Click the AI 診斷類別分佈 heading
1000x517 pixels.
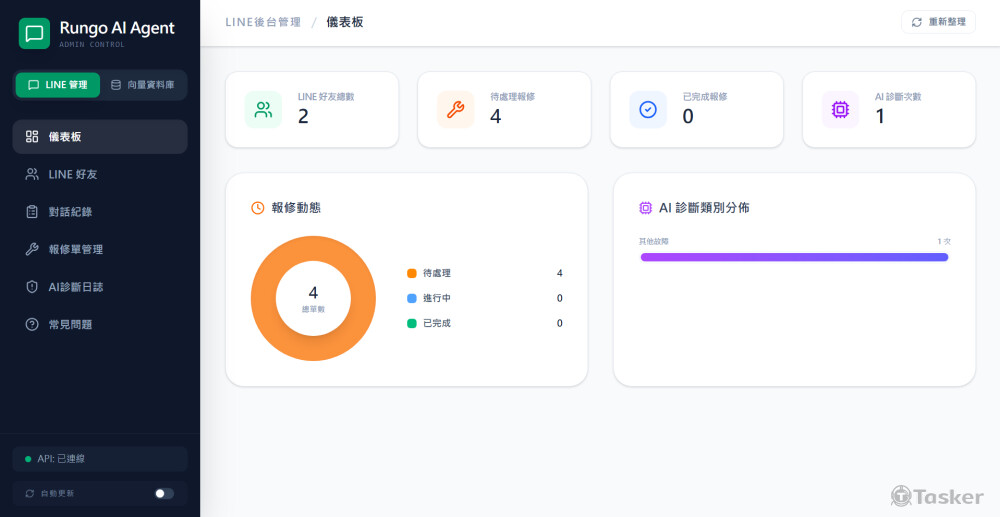point(704,208)
